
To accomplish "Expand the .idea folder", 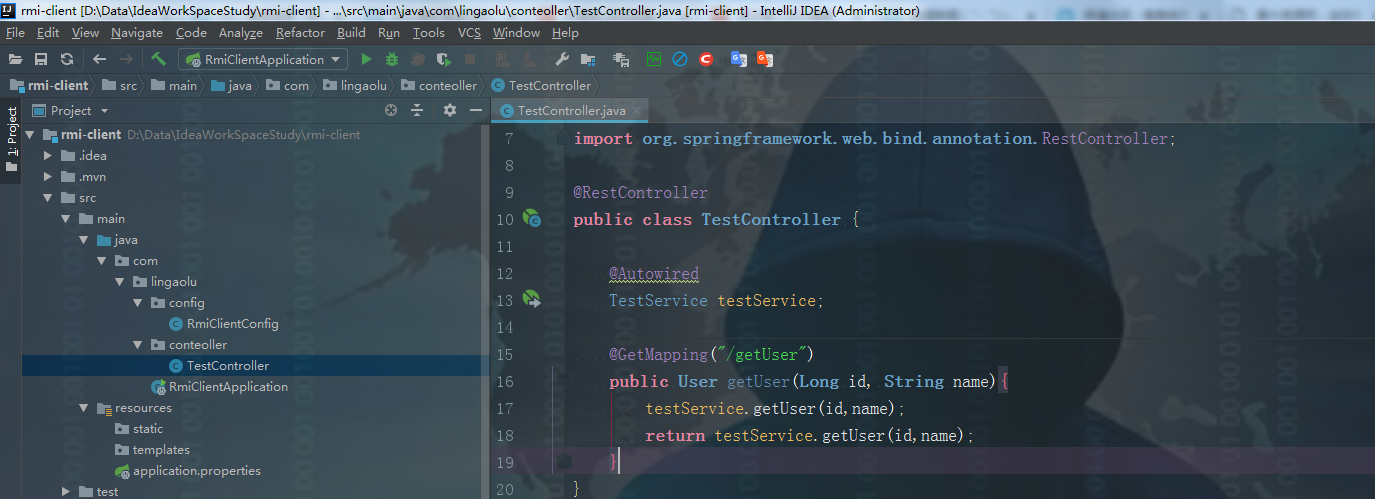I will [48, 156].
